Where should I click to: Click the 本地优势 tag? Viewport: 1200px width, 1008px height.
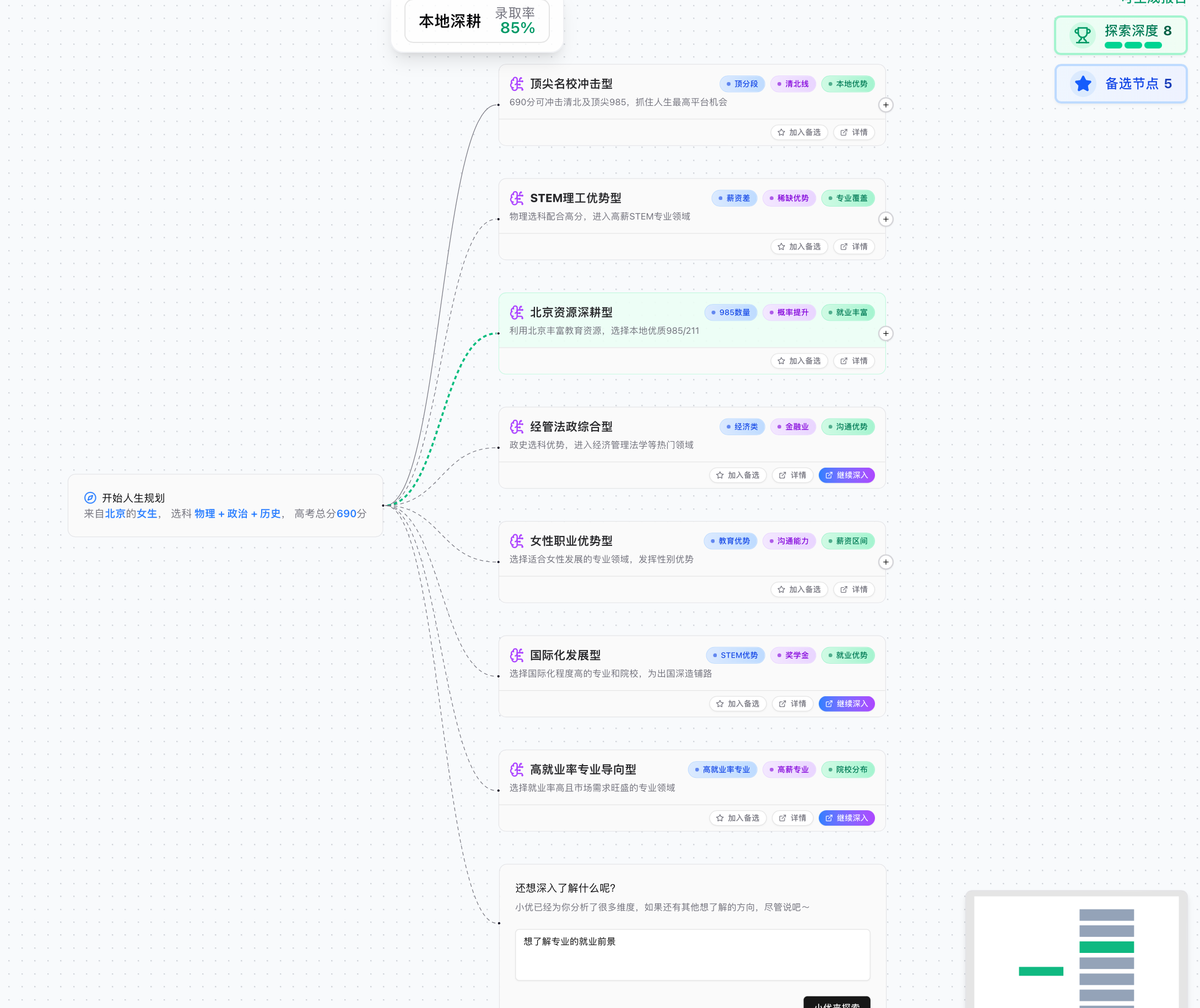pos(848,84)
